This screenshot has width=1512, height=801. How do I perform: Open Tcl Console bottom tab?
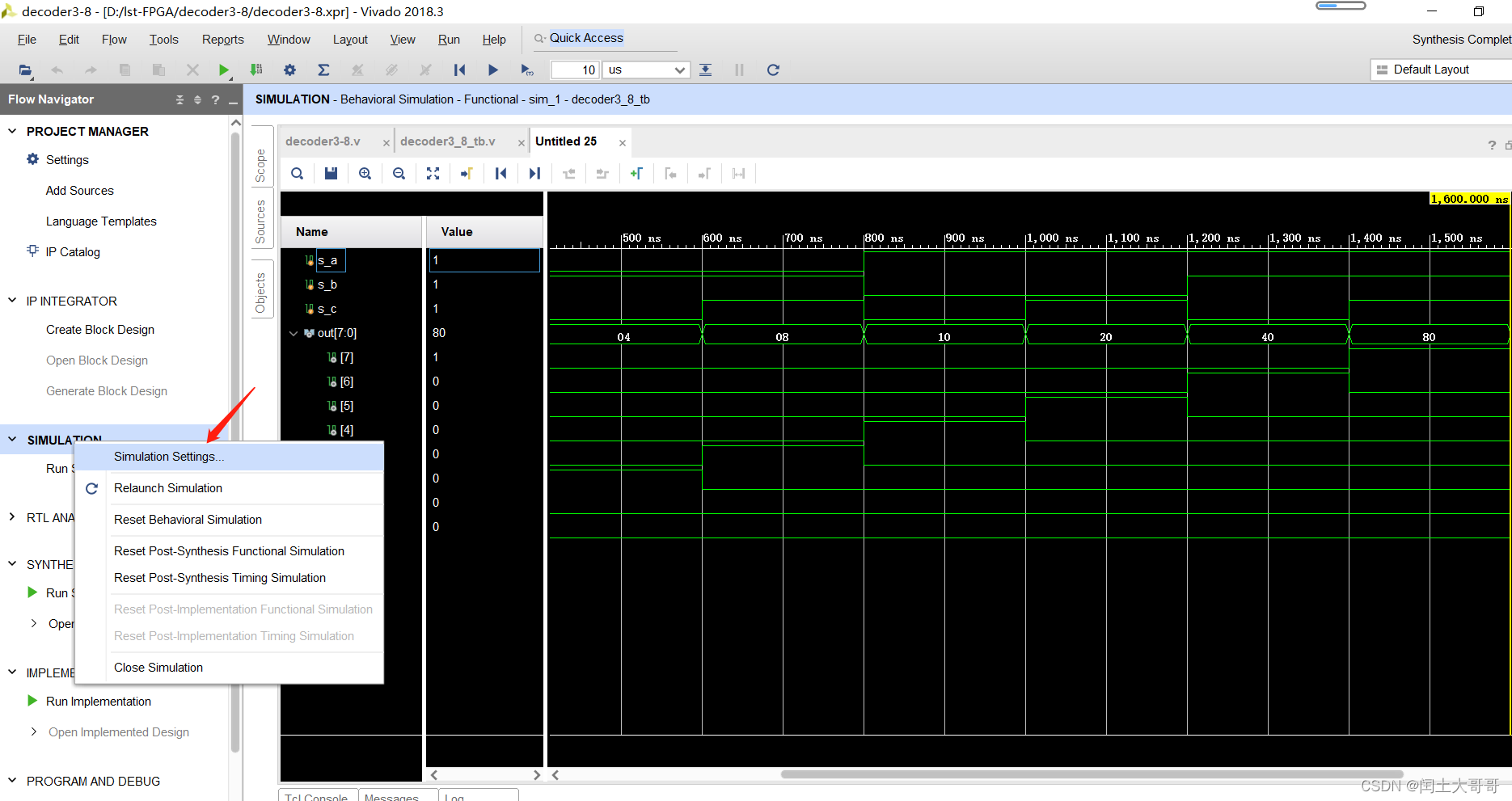[316, 797]
